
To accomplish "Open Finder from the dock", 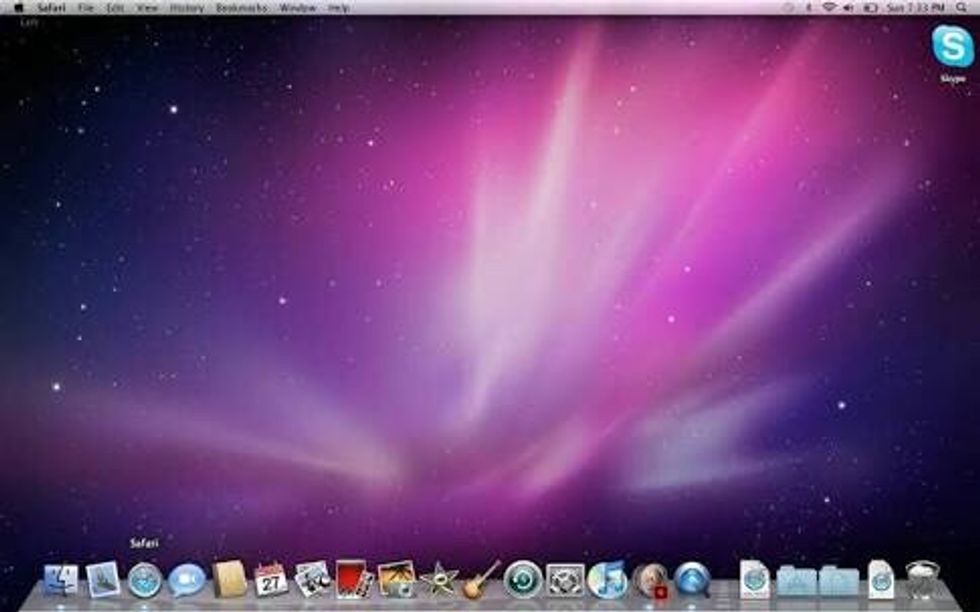I will point(61,579).
